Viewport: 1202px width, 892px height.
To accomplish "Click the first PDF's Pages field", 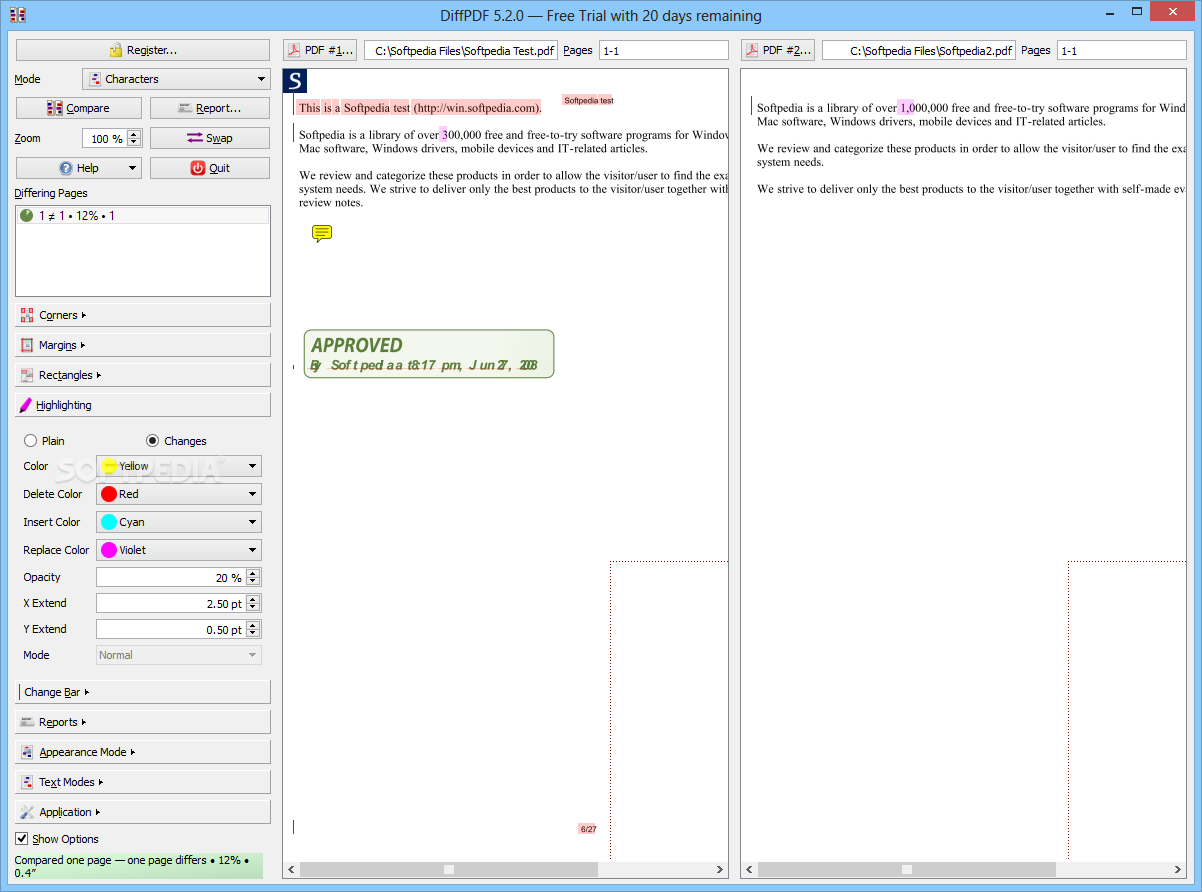I will tap(664, 50).
